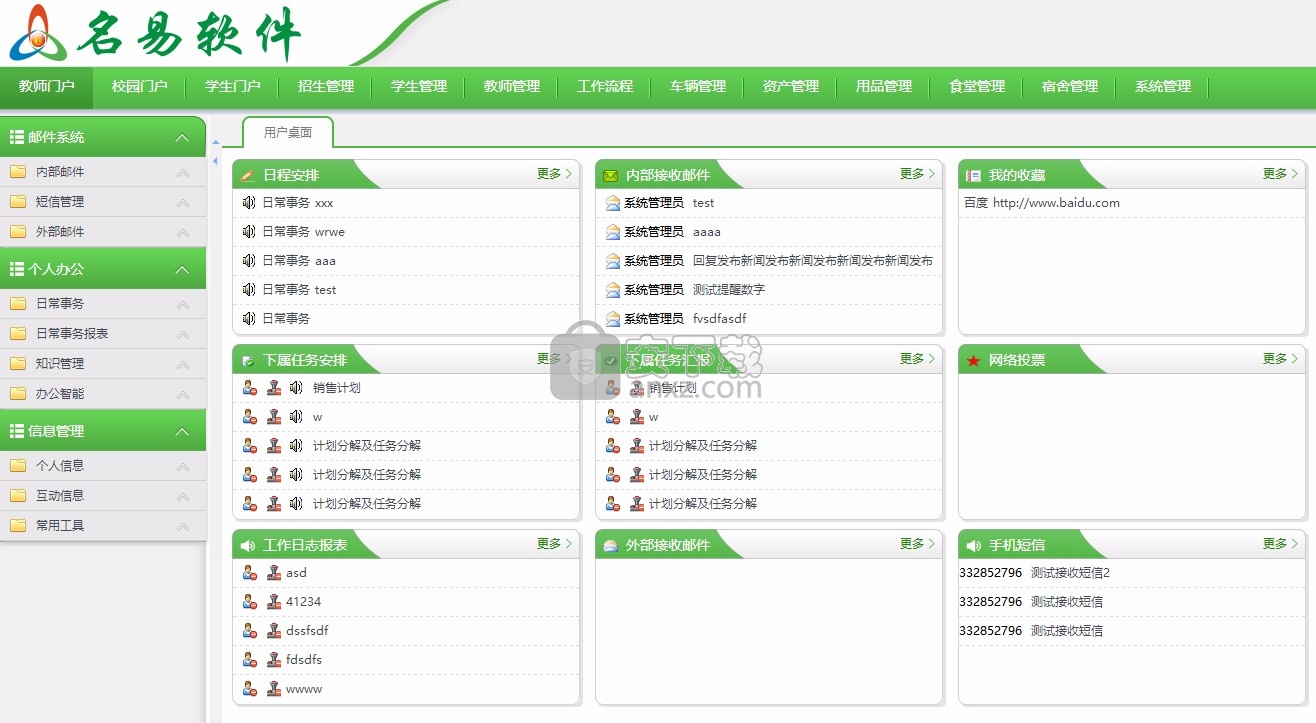The width and height of the screenshot is (1316, 723).
Task: Expand the 日常事务报表 item chevron
Action: [x=183, y=333]
